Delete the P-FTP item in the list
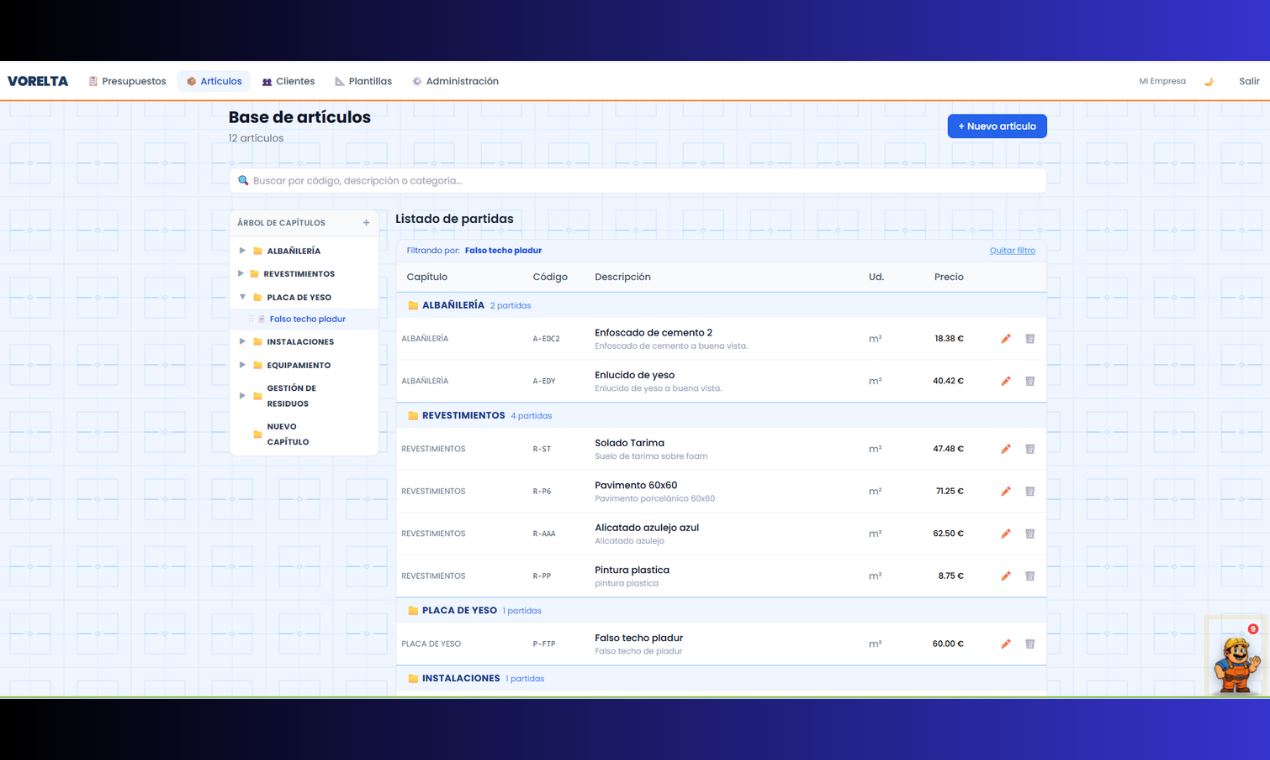Viewport: 1270px width, 760px height. [x=1030, y=644]
